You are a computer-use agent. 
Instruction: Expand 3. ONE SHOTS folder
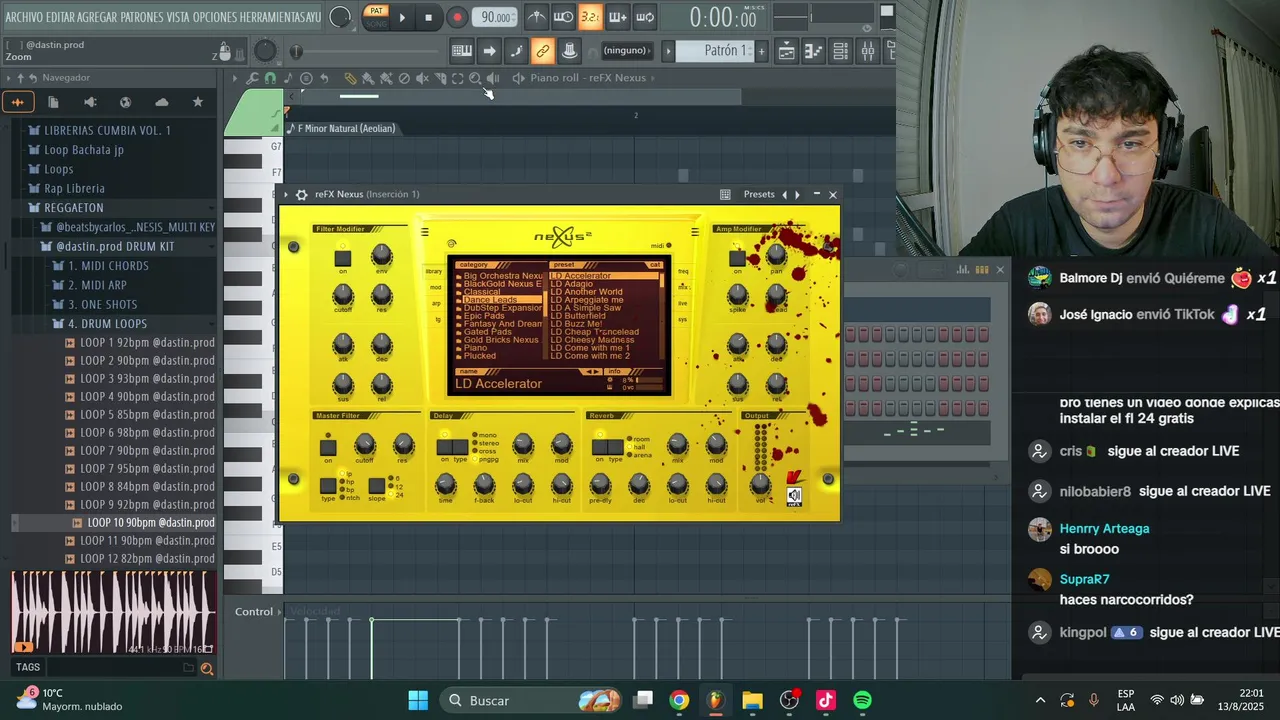pos(102,305)
